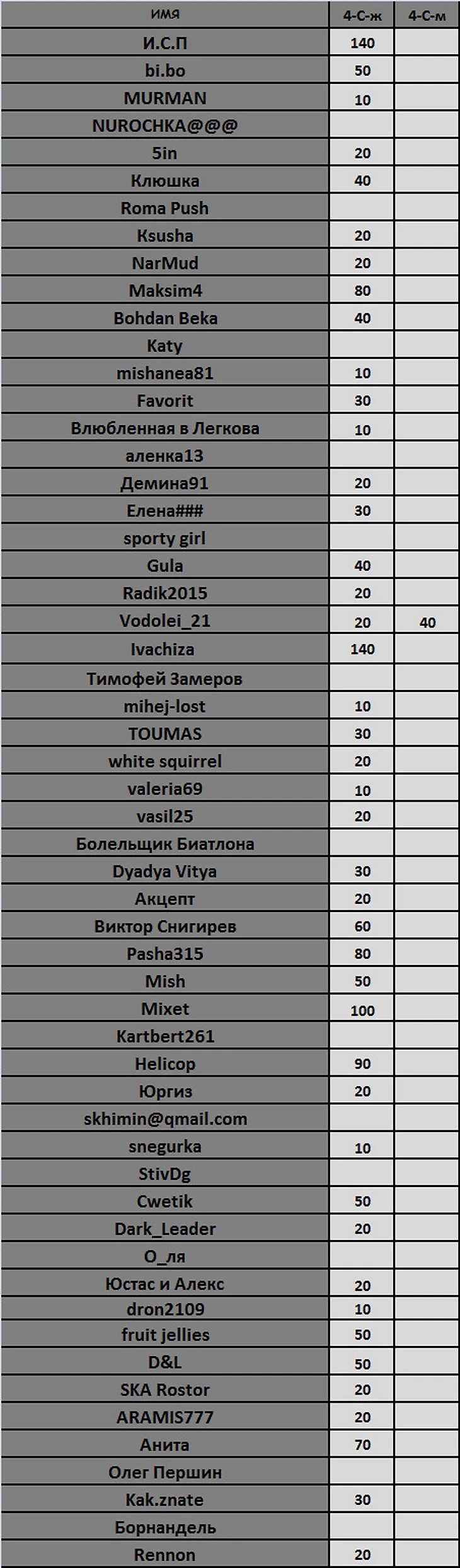Click Mixet's score cell showing 100
Image resolution: width=460 pixels, height=1568 pixels.
(x=362, y=1010)
